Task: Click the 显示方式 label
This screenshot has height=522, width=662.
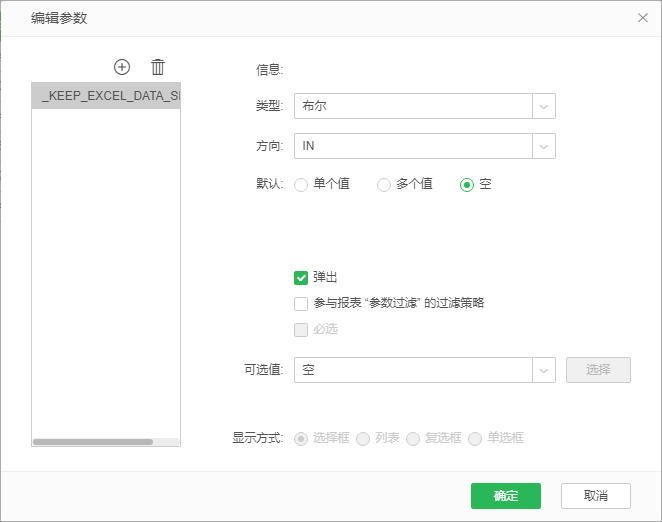Action: click(258, 438)
